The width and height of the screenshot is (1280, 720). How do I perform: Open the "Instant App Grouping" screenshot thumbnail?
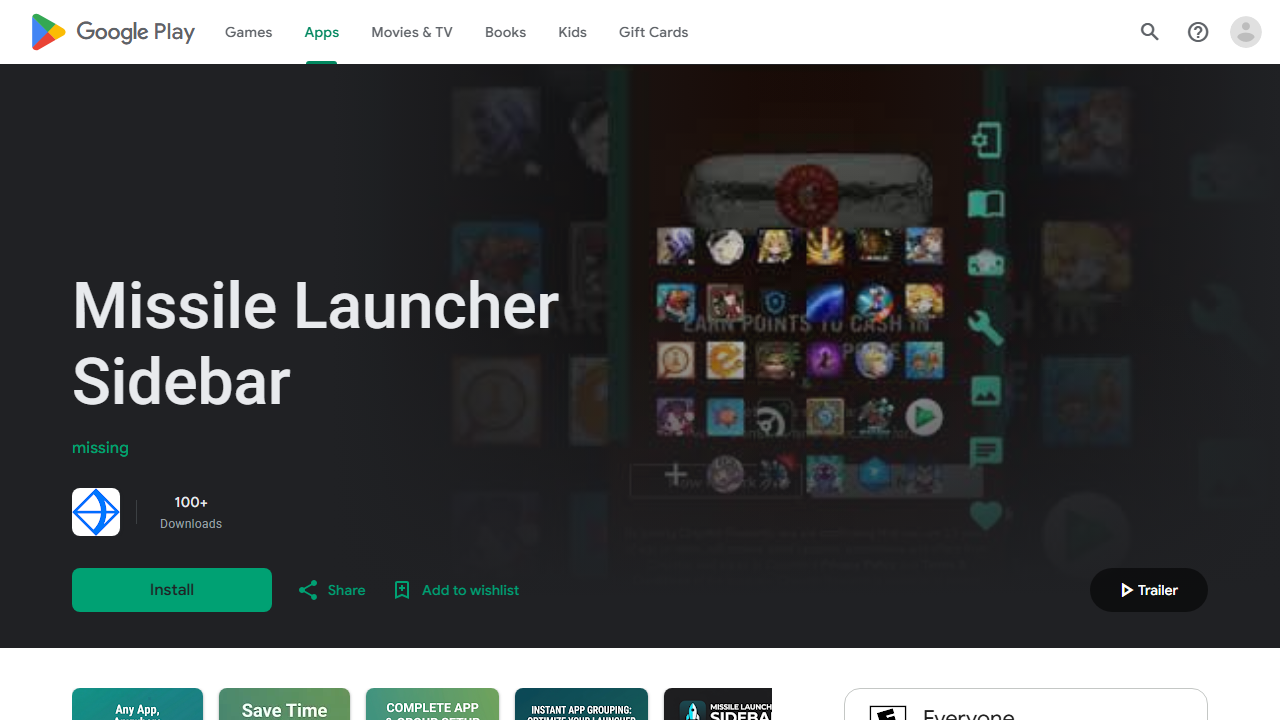click(x=581, y=704)
